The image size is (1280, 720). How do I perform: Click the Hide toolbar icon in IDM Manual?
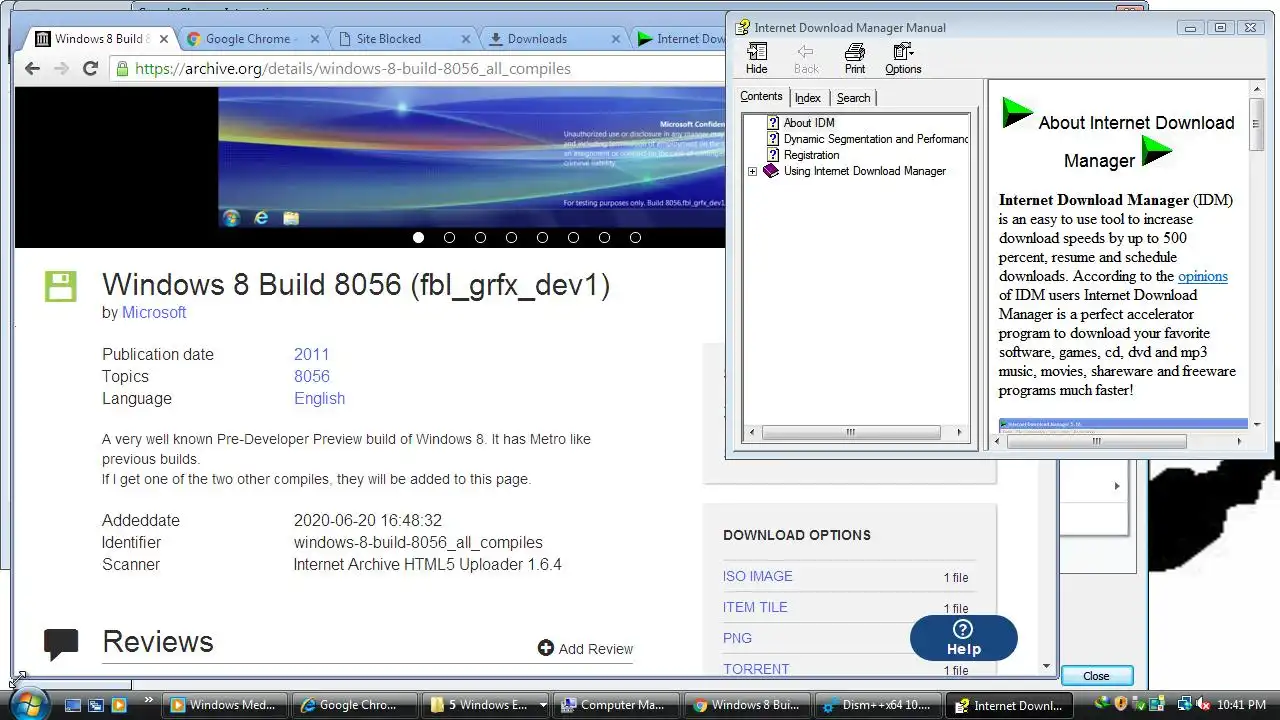pos(757,59)
